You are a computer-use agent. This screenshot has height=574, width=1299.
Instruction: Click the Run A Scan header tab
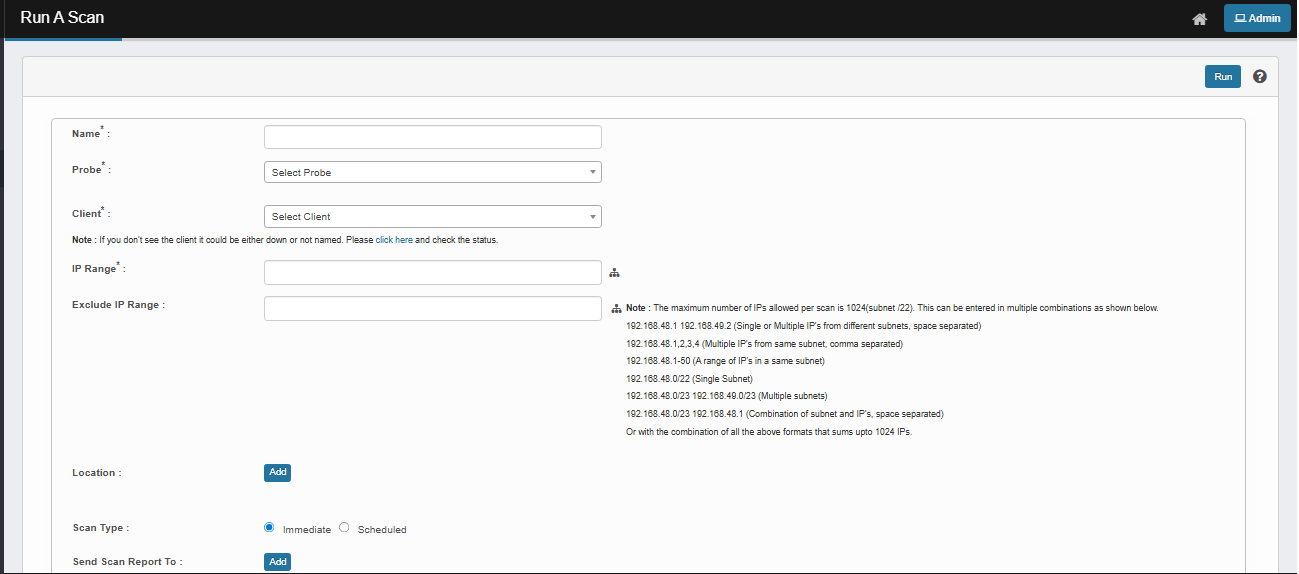(62, 18)
